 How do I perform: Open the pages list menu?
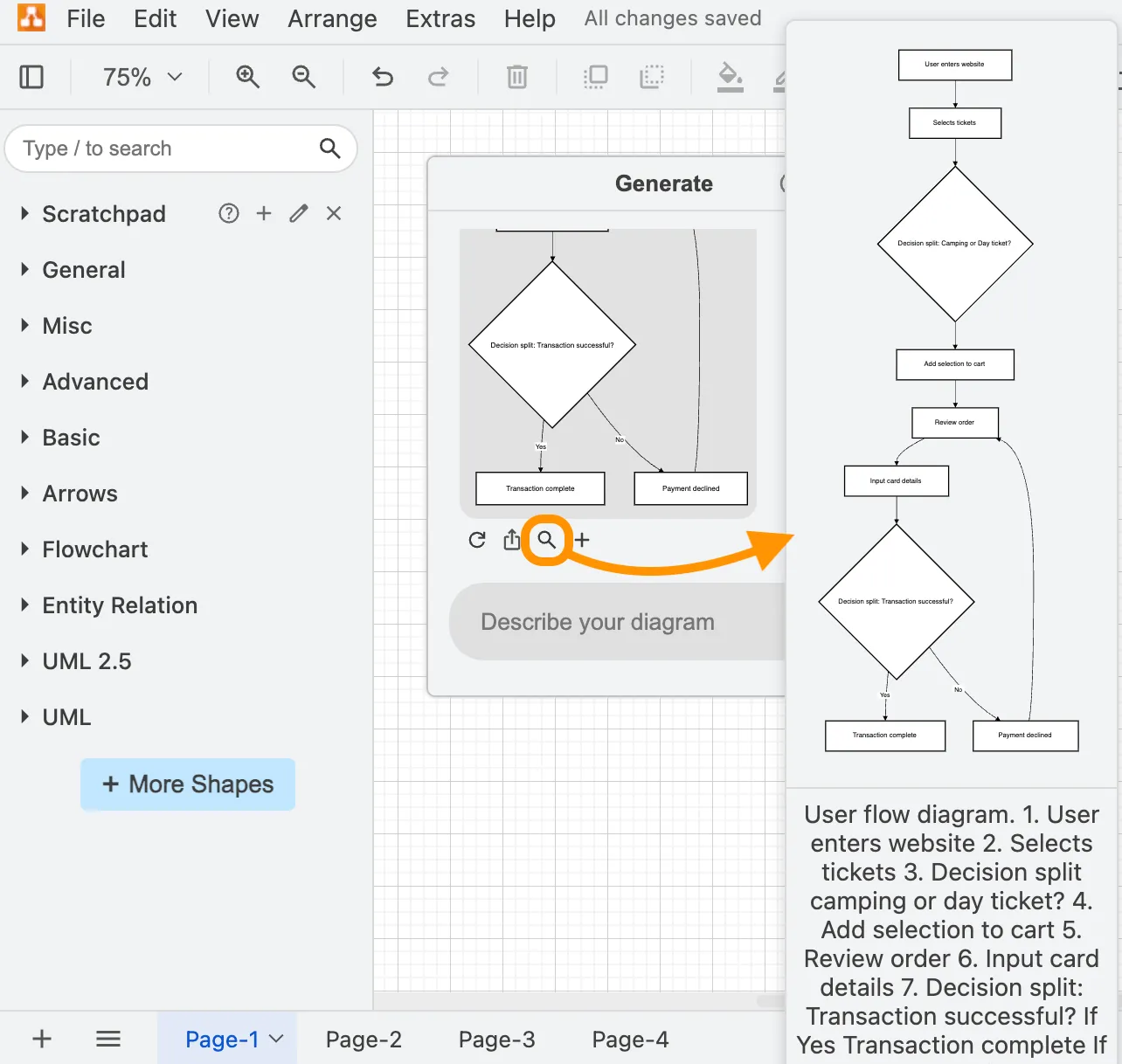pyautogui.click(x=108, y=1039)
